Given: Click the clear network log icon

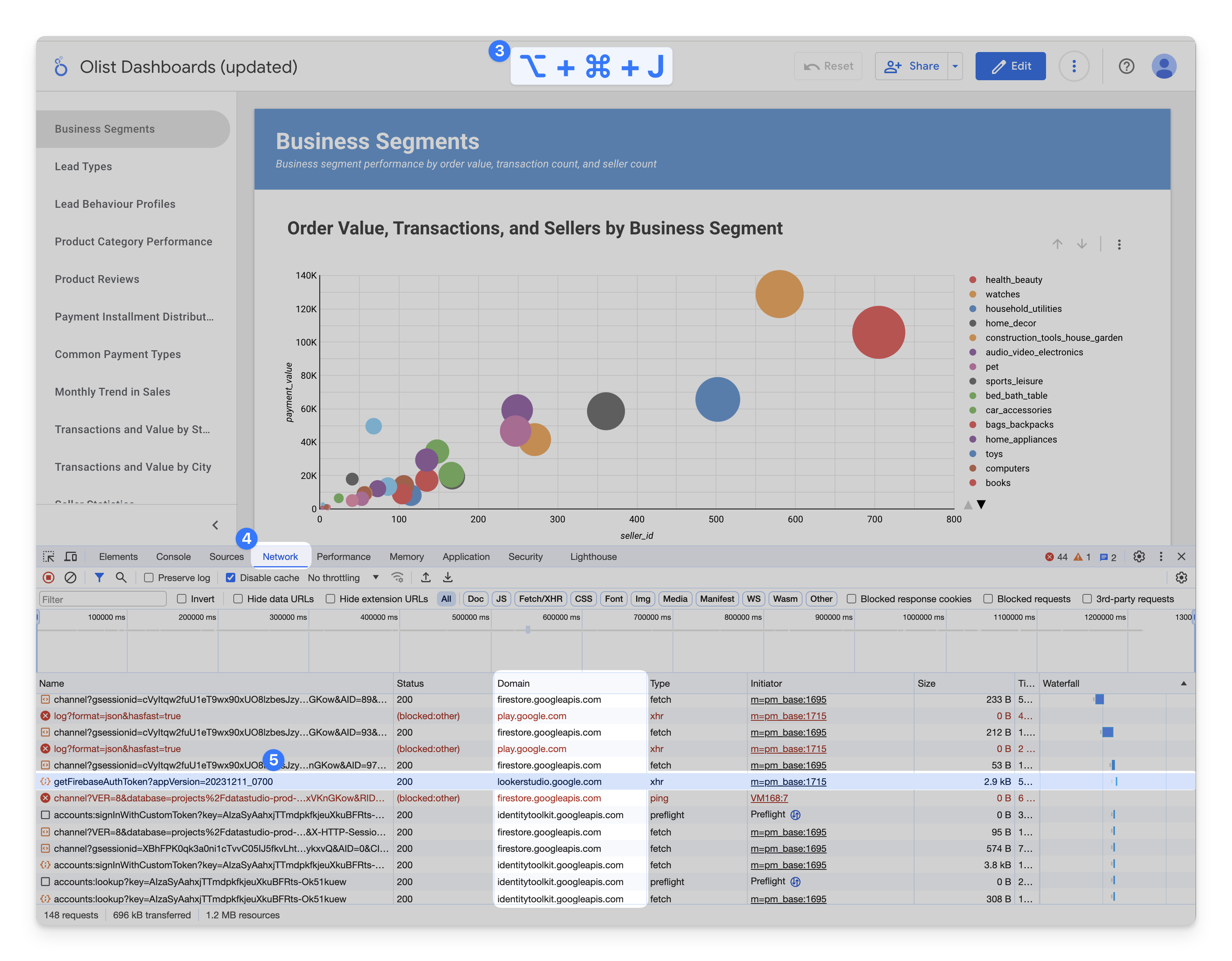Looking at the screenshot, I should pyautogui.click(x=70, y=578).
